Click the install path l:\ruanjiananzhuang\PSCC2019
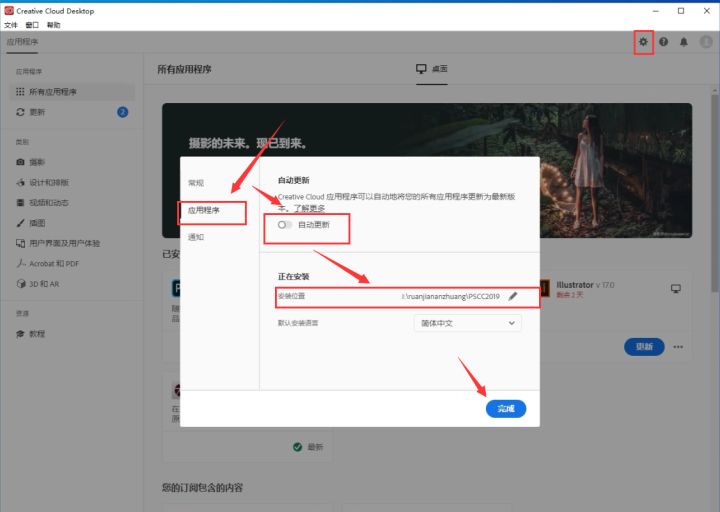Viewport: 720px width, 512px height. pos(450,296)
